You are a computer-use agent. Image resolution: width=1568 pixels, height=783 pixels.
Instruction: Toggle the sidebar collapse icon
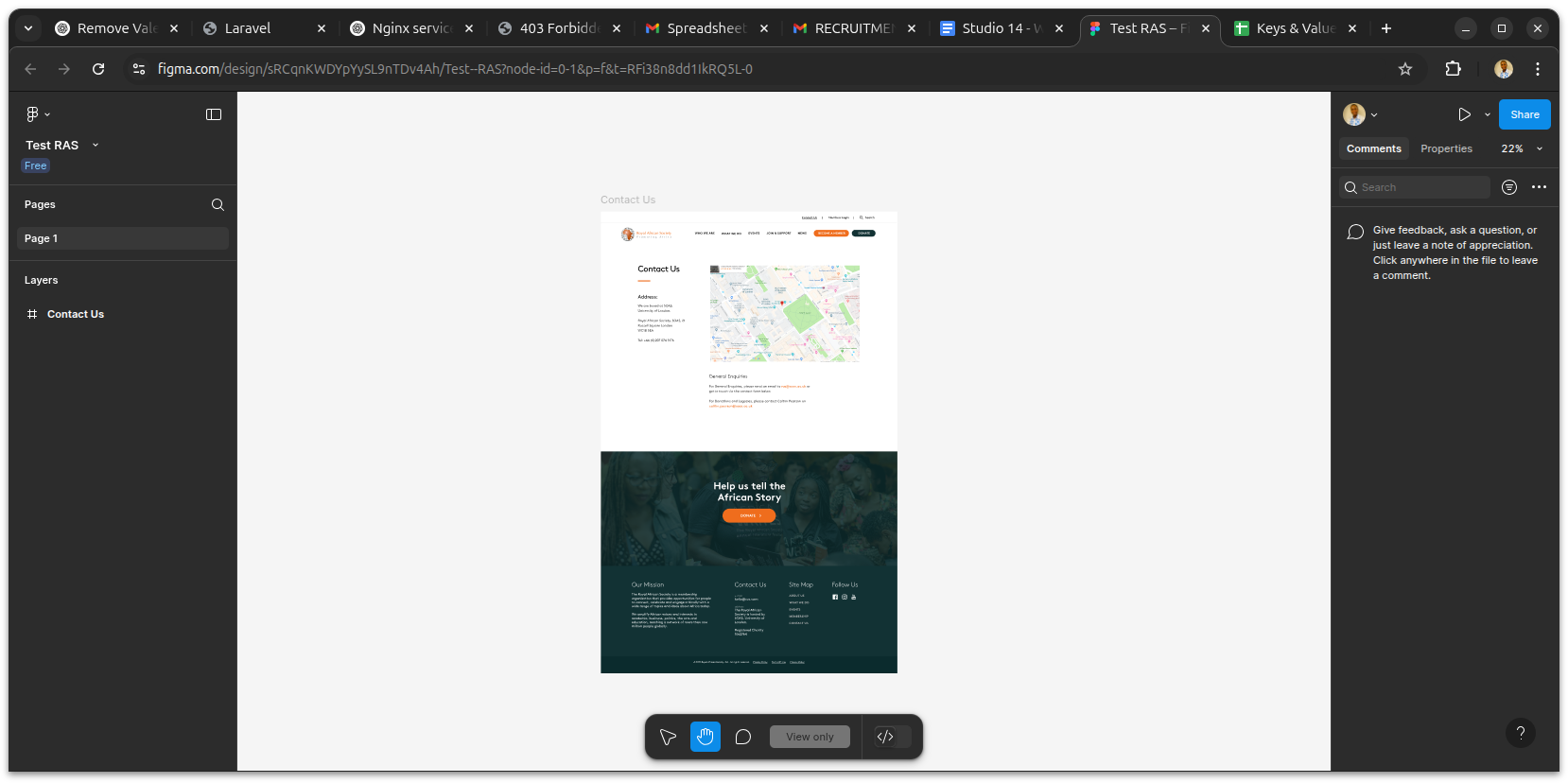tap(214, 114)
